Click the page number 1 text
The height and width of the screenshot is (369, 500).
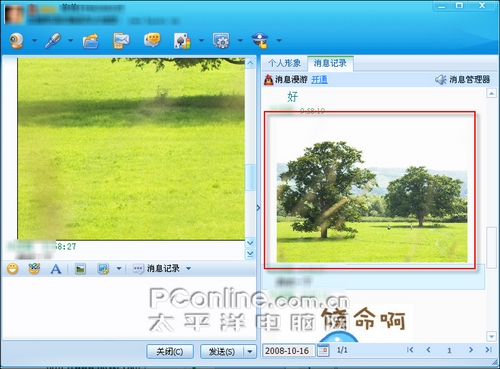click(449, 350)
